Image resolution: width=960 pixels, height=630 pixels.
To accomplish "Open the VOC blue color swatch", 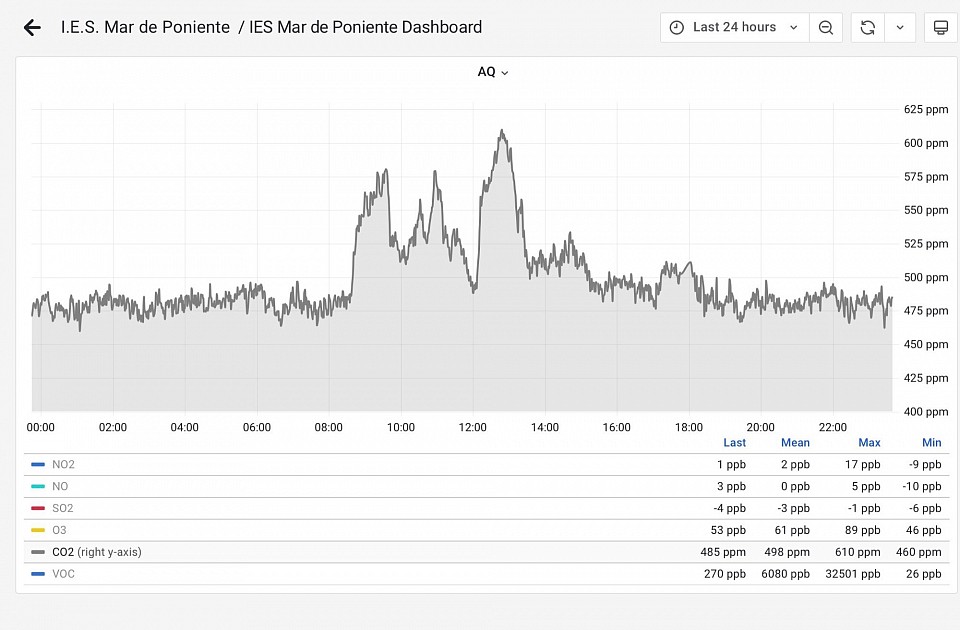I will [38, 574].
